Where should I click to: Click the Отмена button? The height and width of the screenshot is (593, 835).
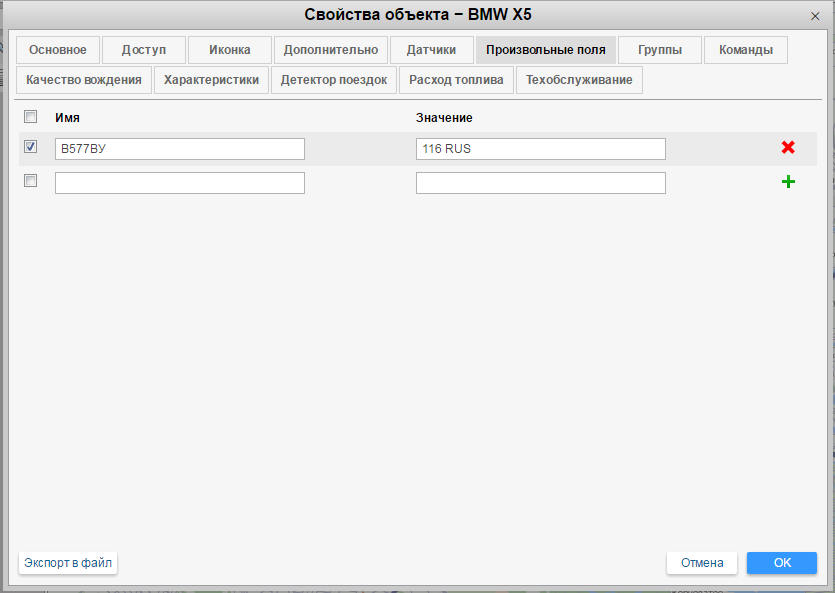pos(702,563)
